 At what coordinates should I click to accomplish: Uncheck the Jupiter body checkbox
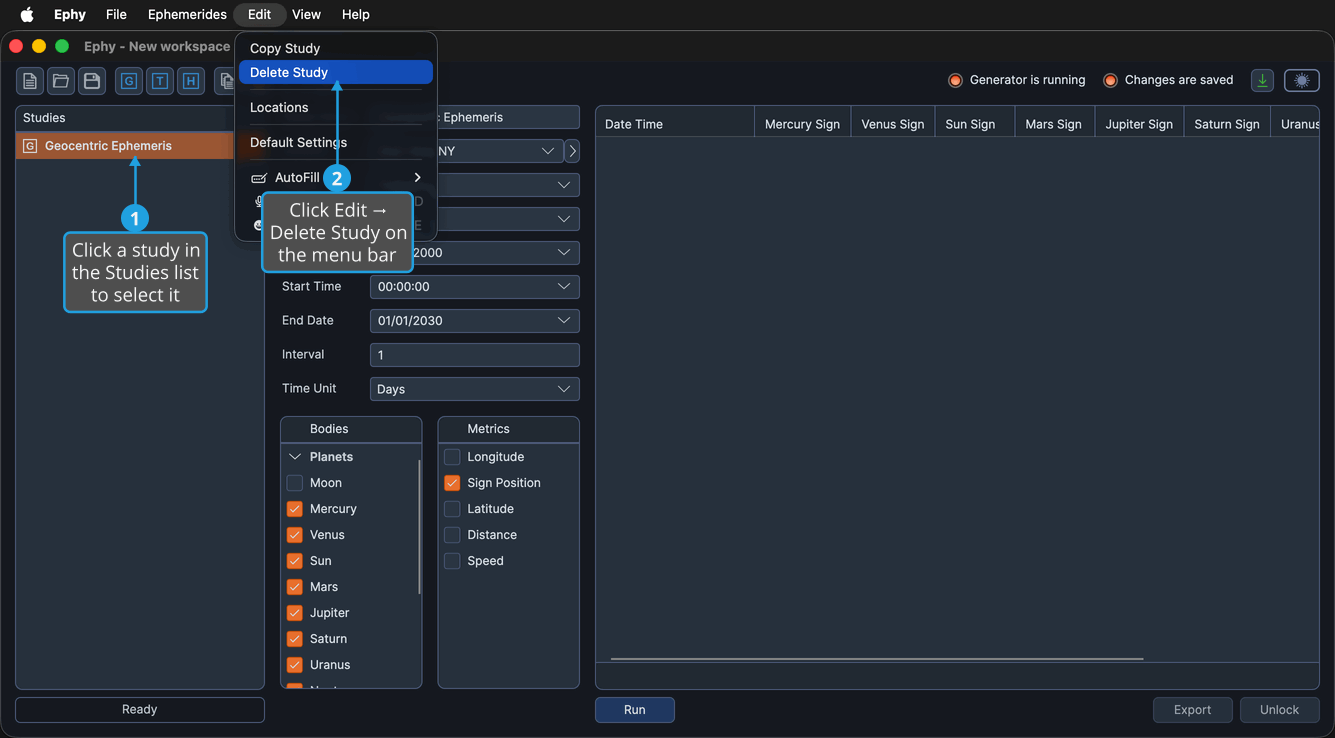[295, 613]
